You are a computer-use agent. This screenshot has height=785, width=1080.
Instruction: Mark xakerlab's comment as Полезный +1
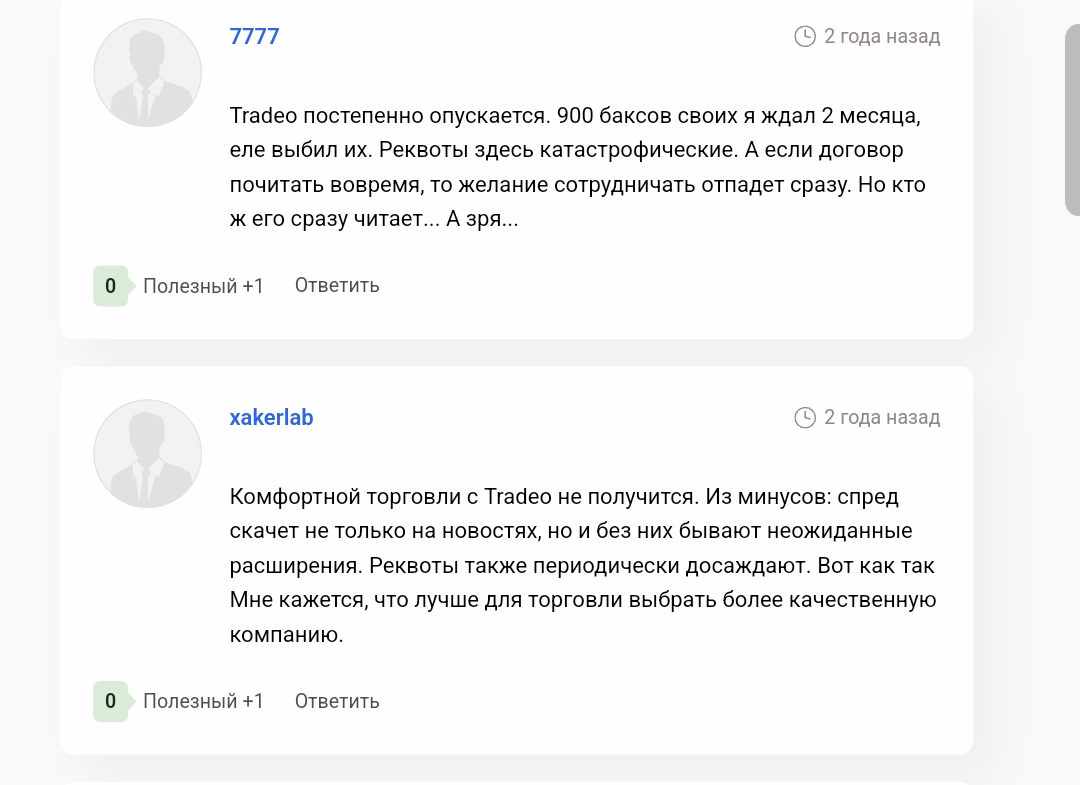tap(203, 702)
